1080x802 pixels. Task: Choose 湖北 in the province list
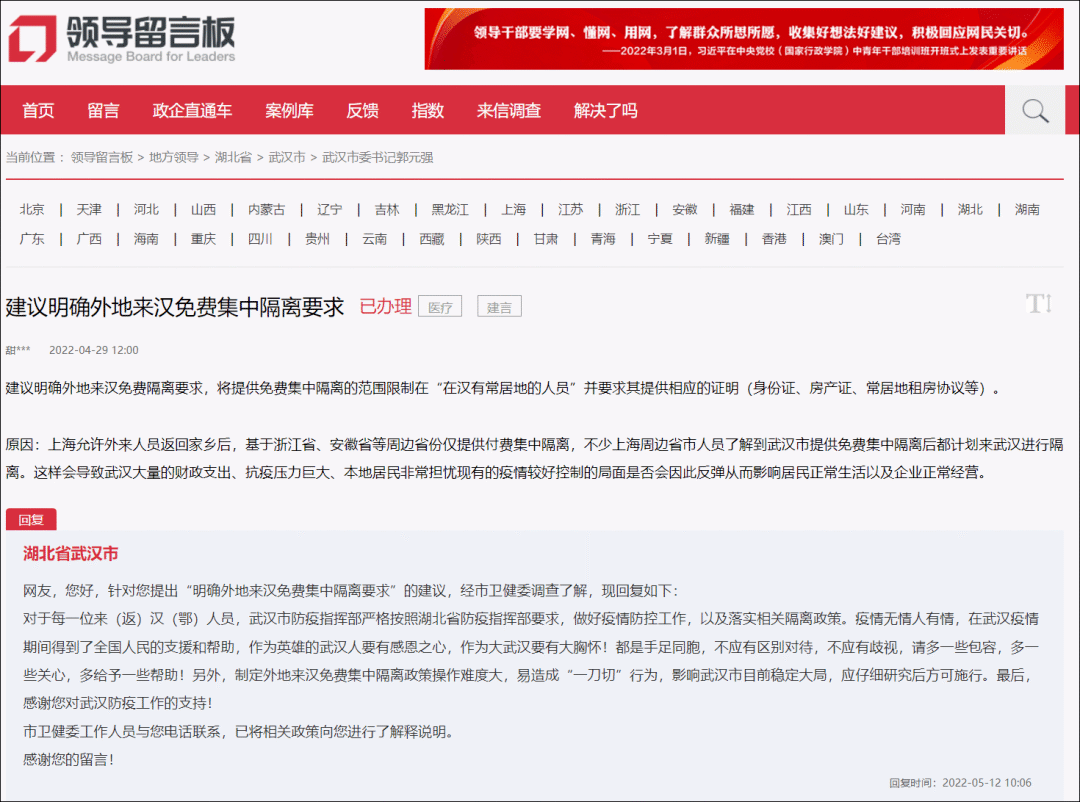coord(970,209)
